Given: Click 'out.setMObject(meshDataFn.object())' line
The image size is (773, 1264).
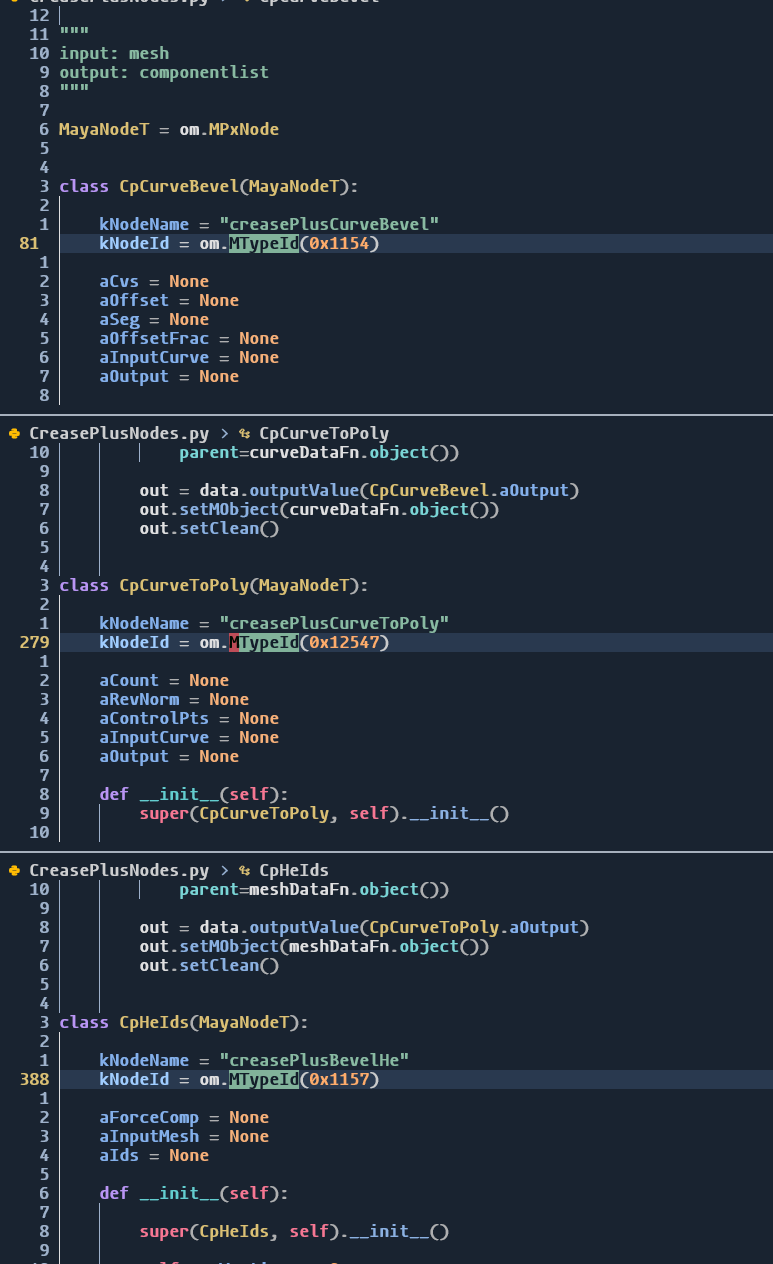Looking at the screenshot, I should coord(314,946).
